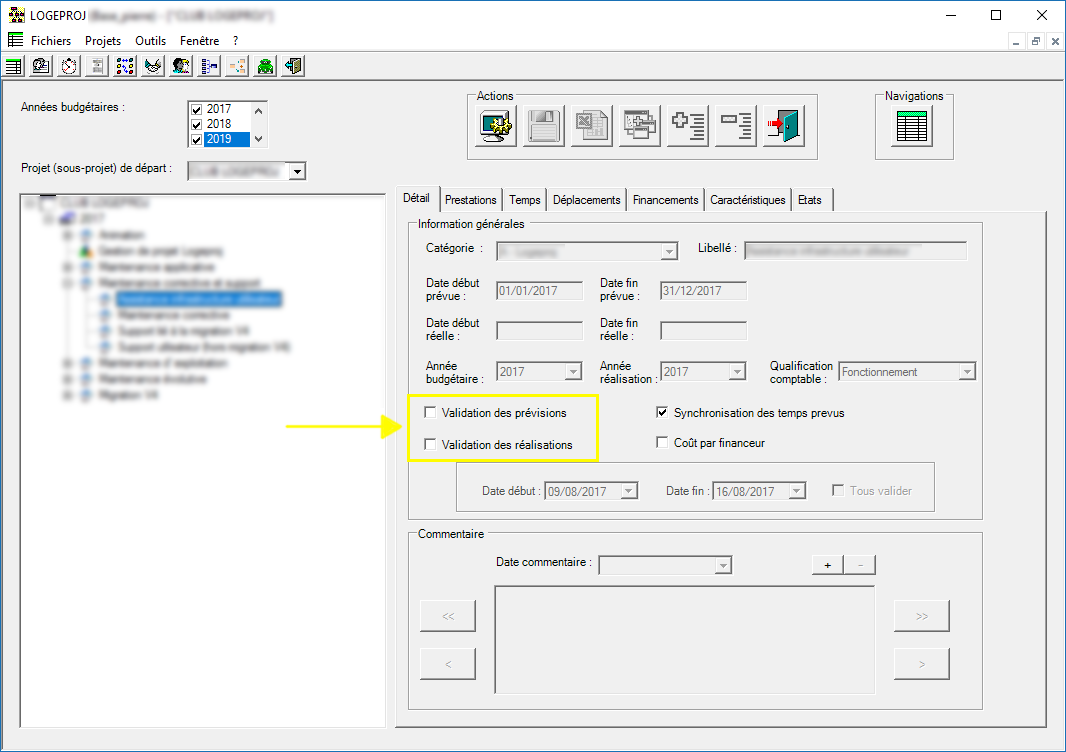Screen dimensions: 1066x752
Task: Click the Navigations table grid icon
Action: click(x=912, y=126)
